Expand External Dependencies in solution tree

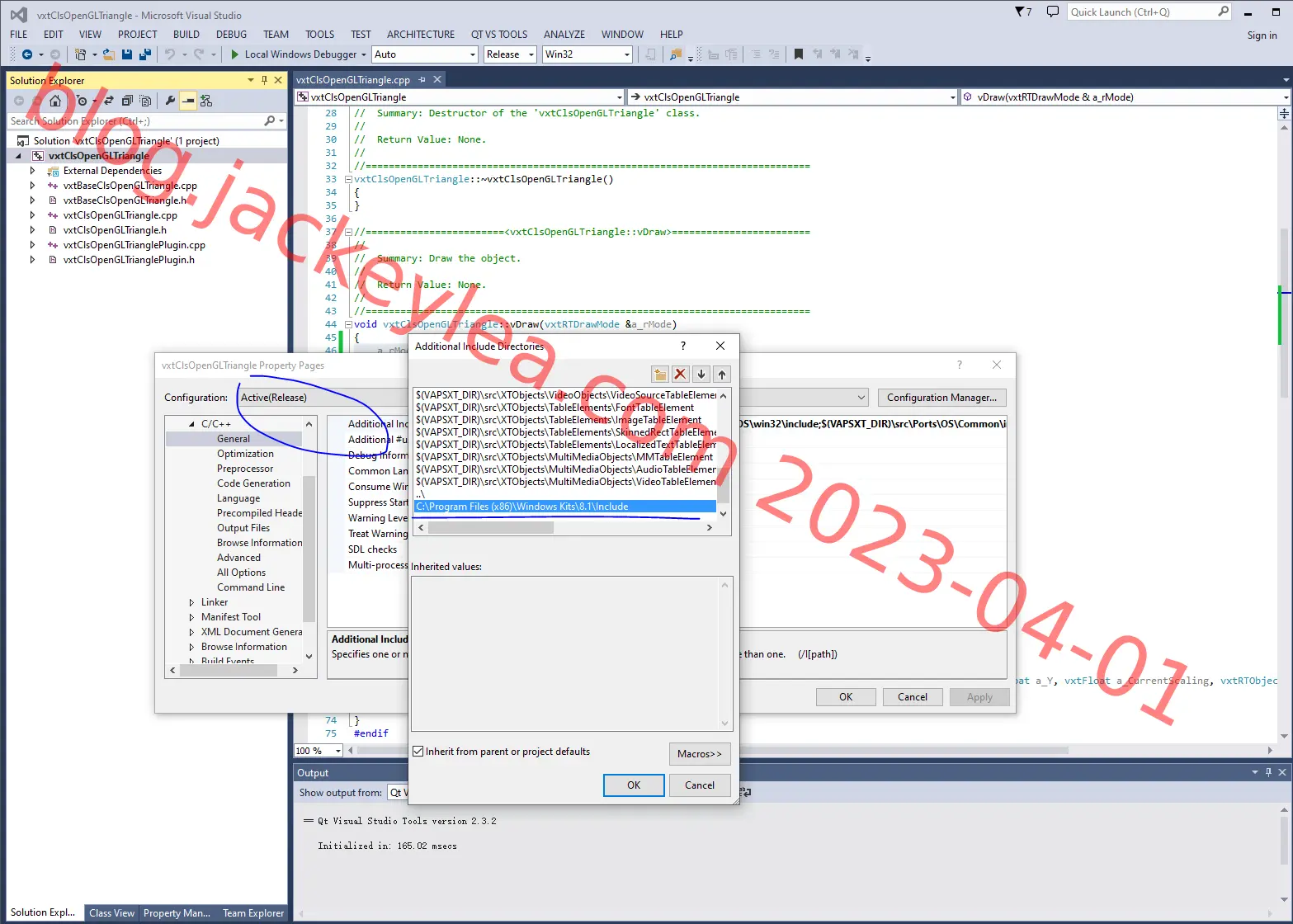click(33, 171)
